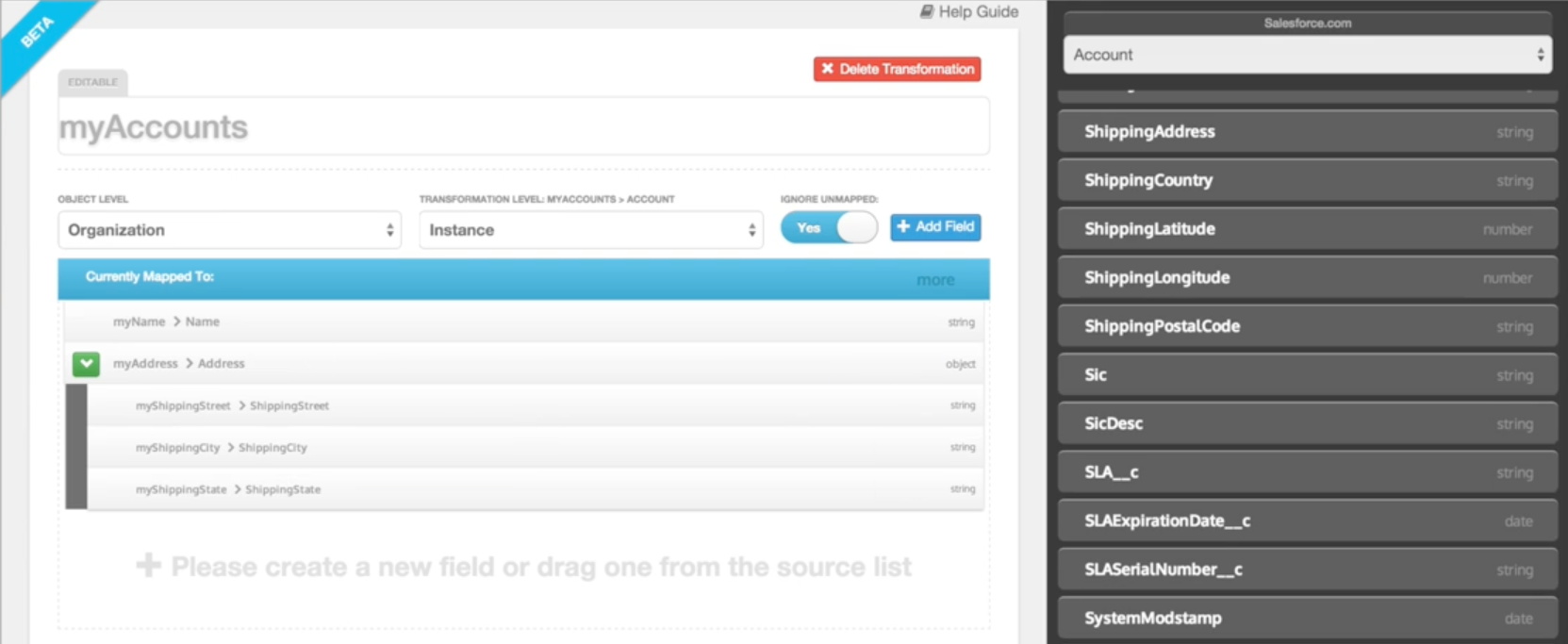1568x644 pixels.
Task: Click the Delete Transformation button
Action: coord(897,69)
